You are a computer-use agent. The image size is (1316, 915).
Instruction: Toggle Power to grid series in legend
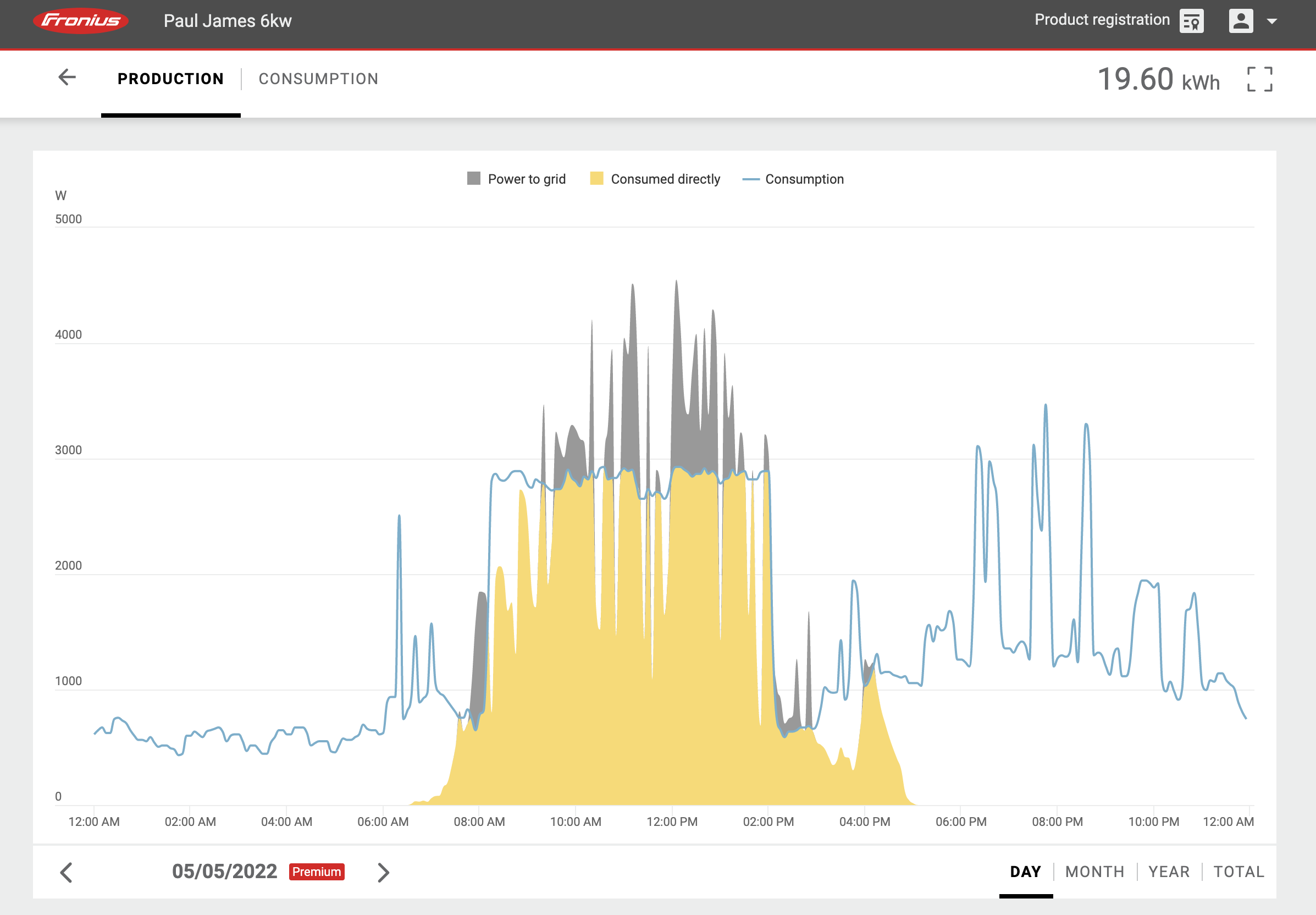526,179
